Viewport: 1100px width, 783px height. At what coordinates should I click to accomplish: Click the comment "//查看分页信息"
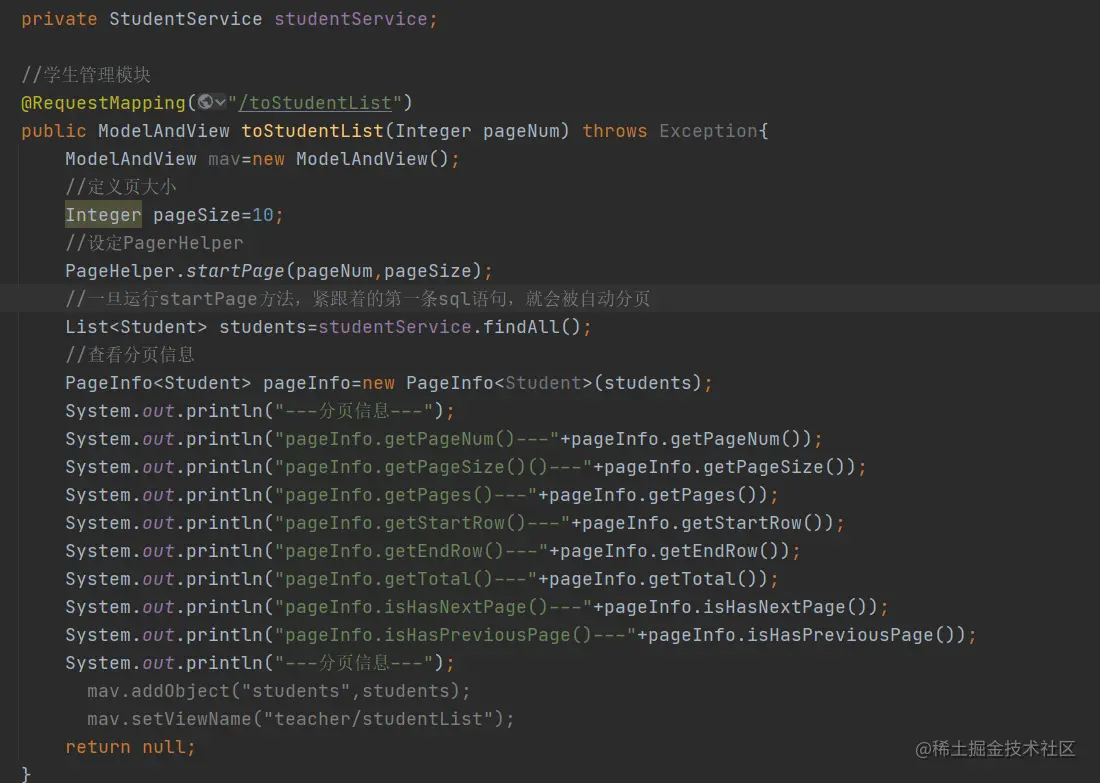130,354
